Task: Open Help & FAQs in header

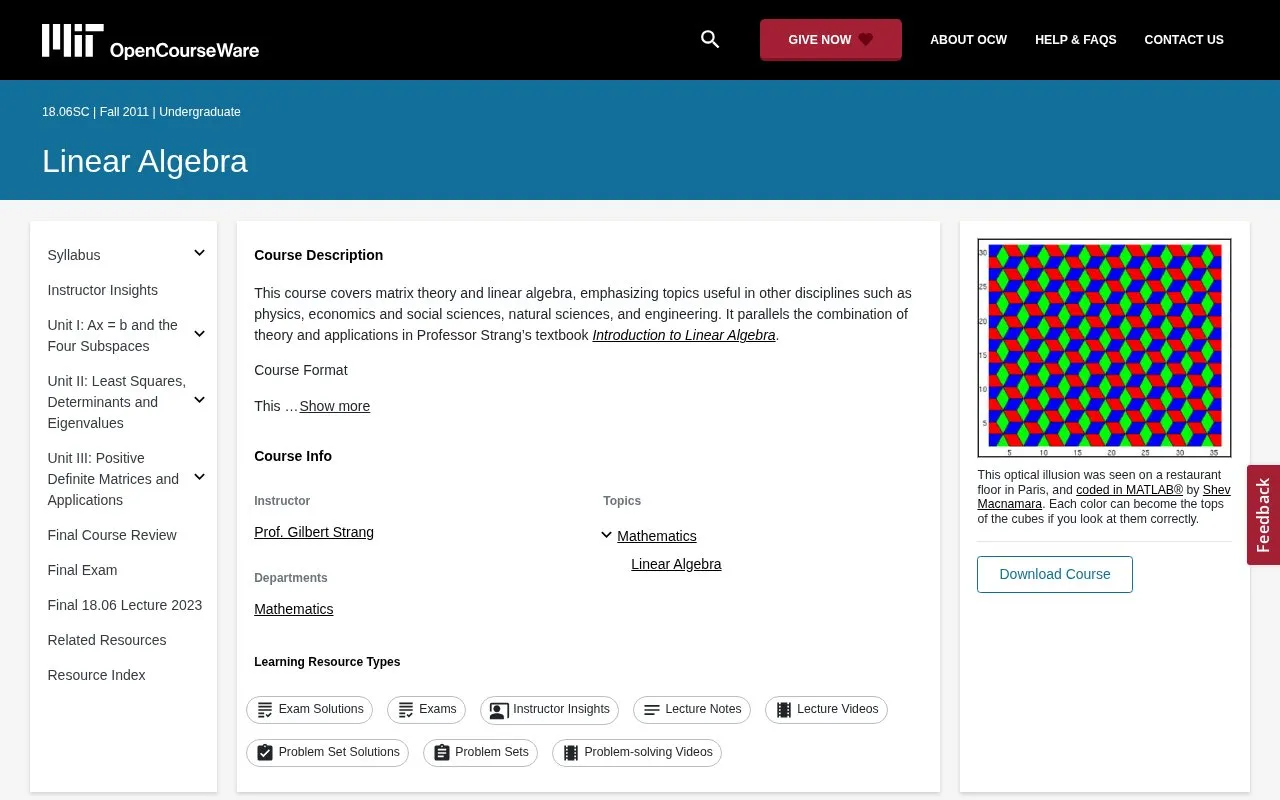Action: click(x=1075, y=40)
